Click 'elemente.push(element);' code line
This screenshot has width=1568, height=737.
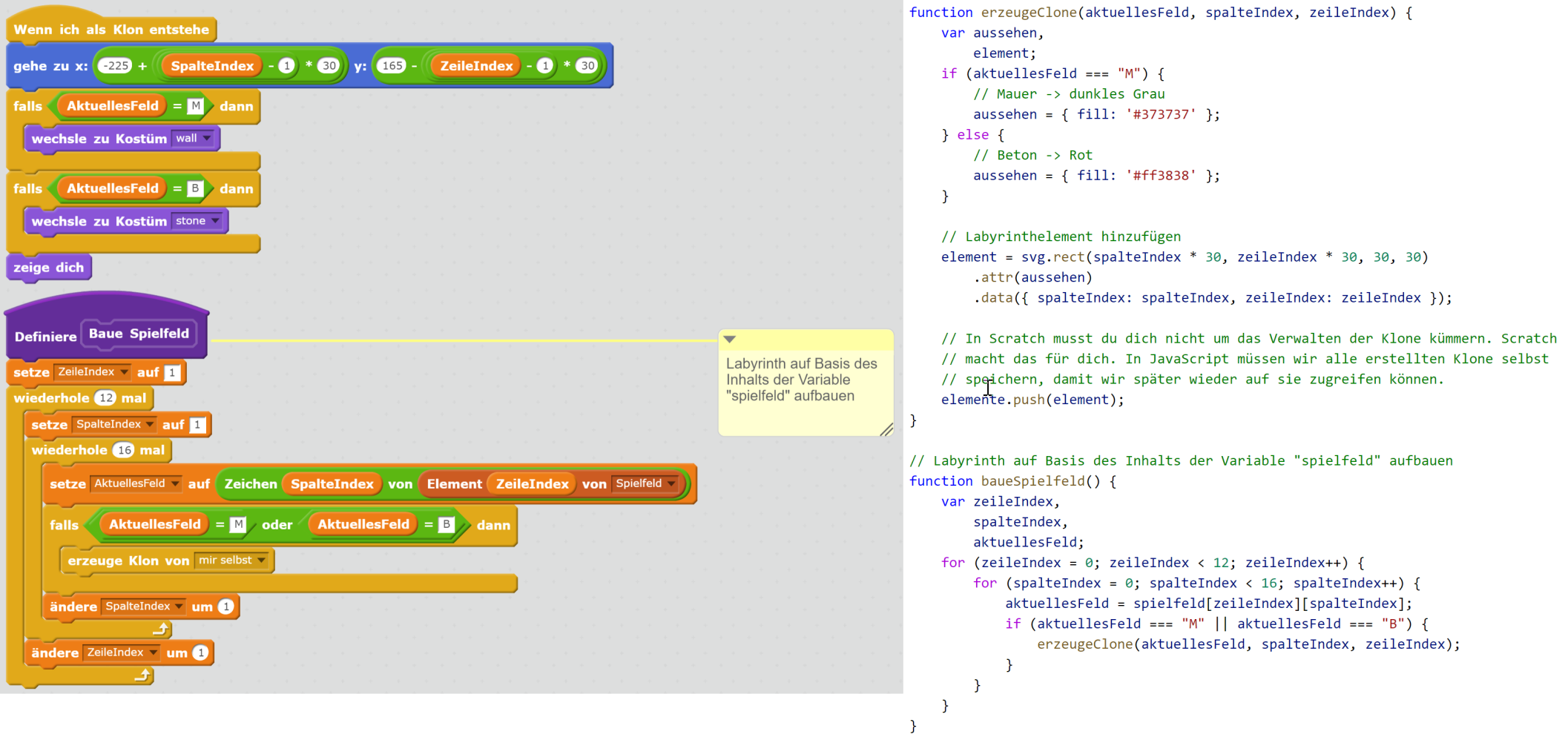1032,400
